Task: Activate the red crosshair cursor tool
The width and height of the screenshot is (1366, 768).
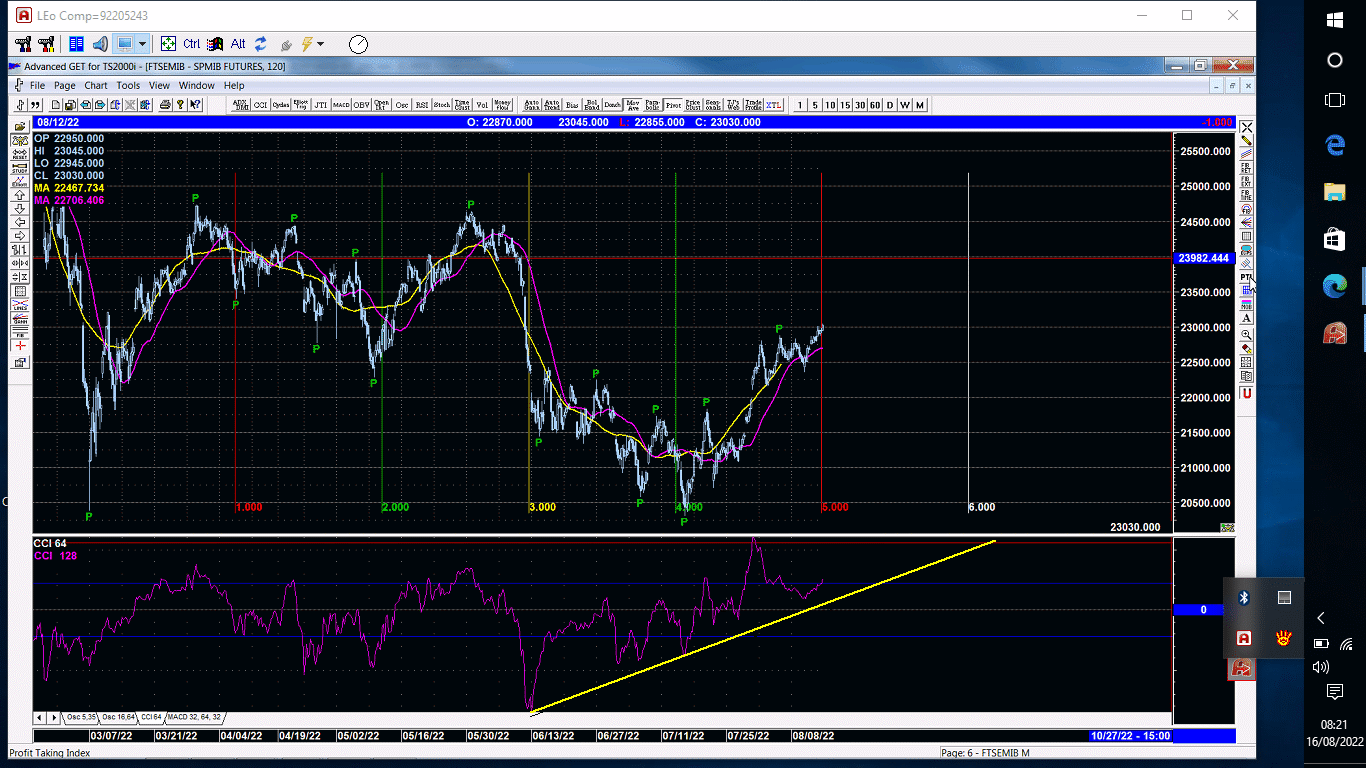Action: pyautogui.click(x=20, y=346)
